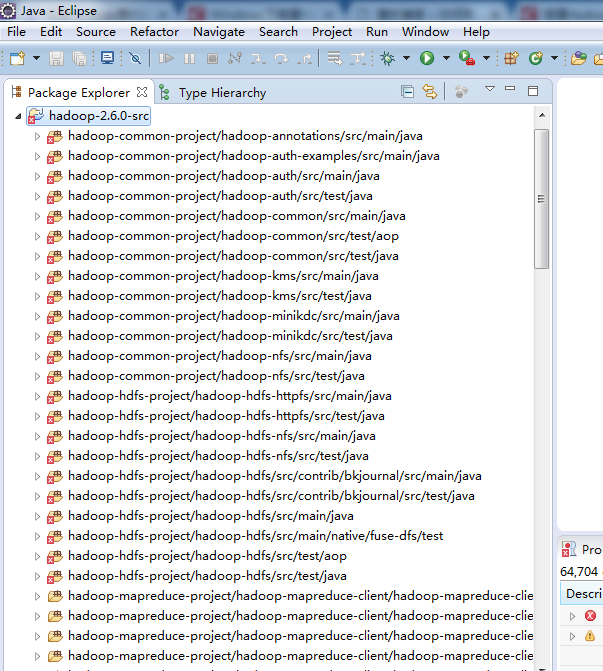Click the Terminate debug icon
603x671 pixels.
click(x=212, y=58)
